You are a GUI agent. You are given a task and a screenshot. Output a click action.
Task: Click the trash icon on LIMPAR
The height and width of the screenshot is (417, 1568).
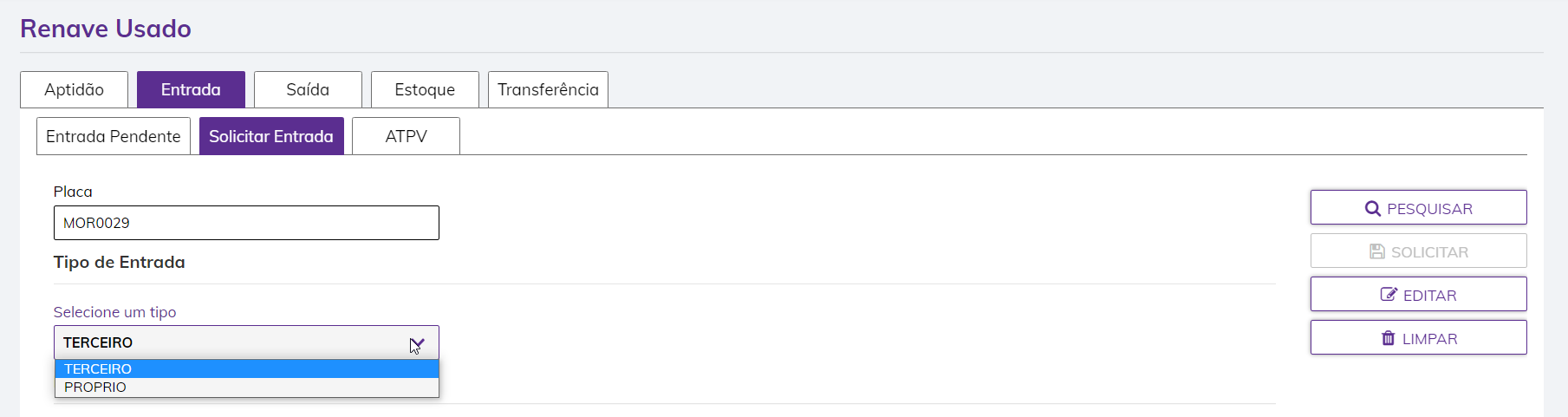point(1388,338)
